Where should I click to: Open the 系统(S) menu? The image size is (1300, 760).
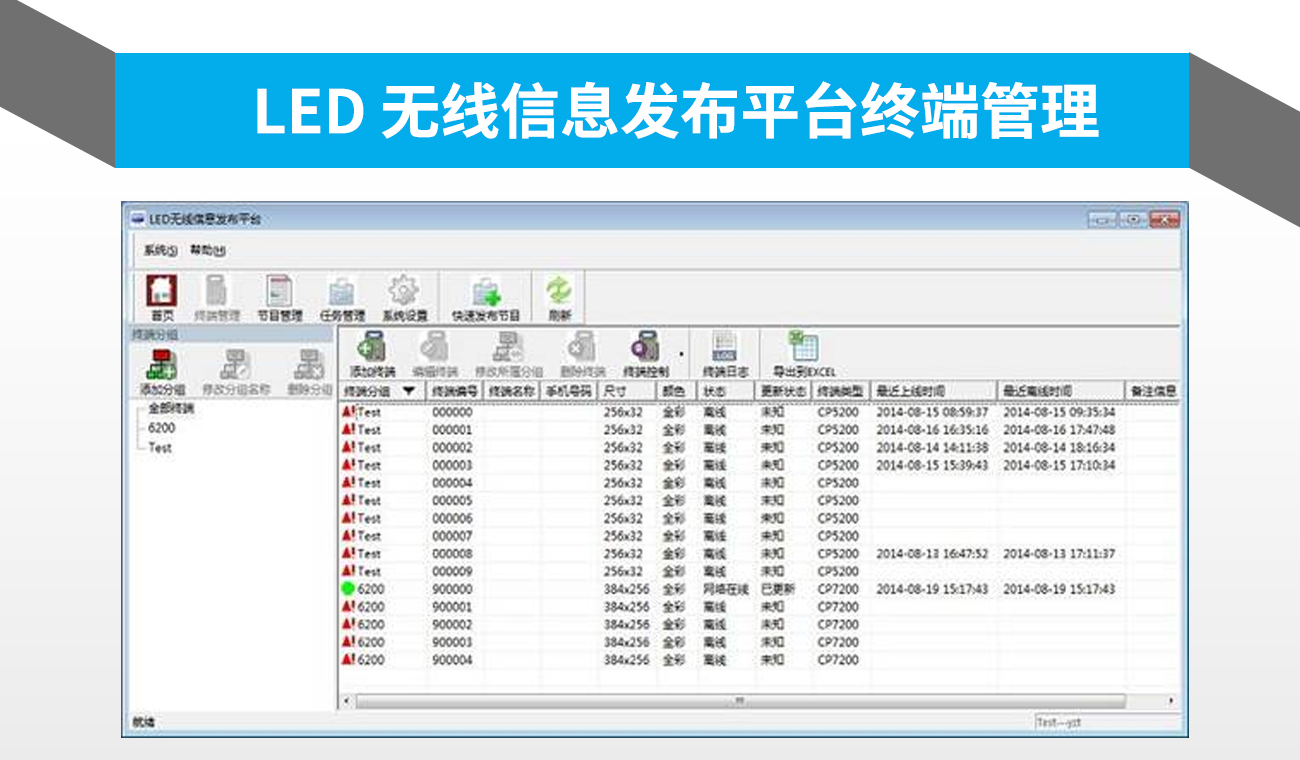pos(159,251)
